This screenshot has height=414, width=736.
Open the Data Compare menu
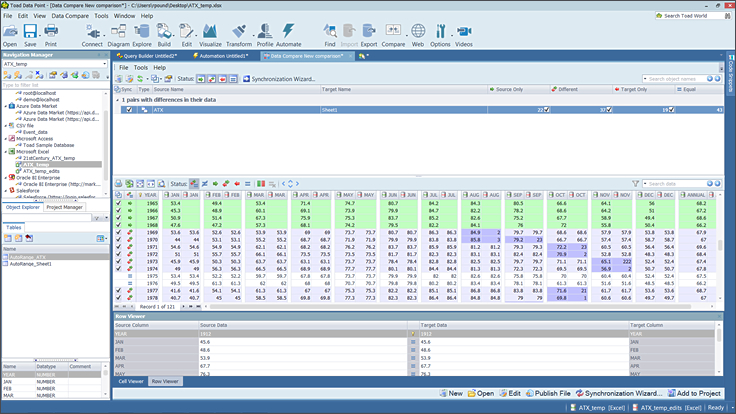pos(70,16)
